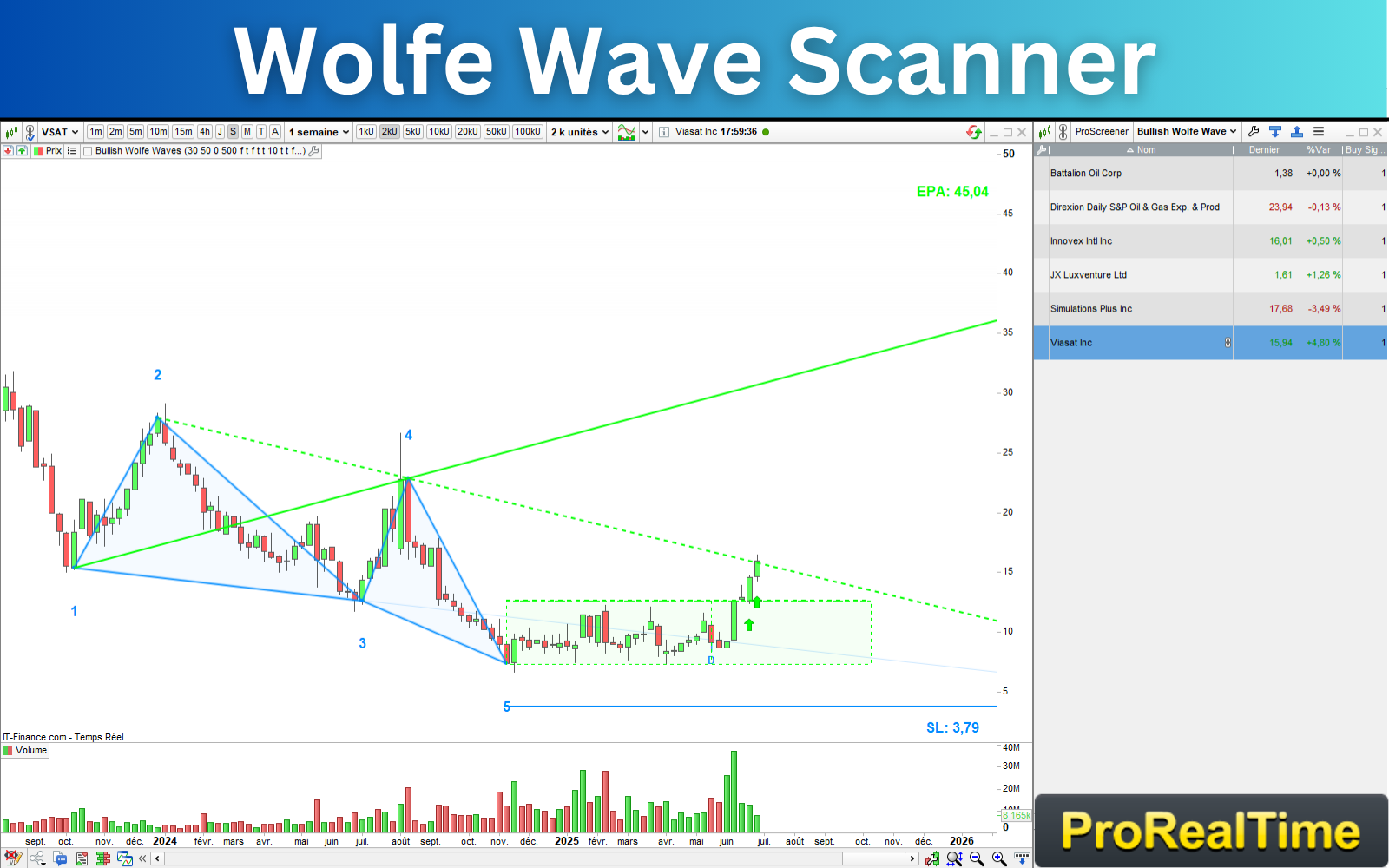Open the ProScreener tab label
1389x868 pixels.
pos(1102,132)
